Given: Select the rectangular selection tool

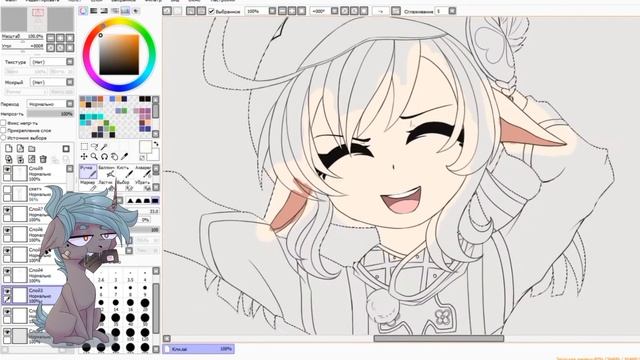Looking at the screenshot, I should (x=84, y=147).
